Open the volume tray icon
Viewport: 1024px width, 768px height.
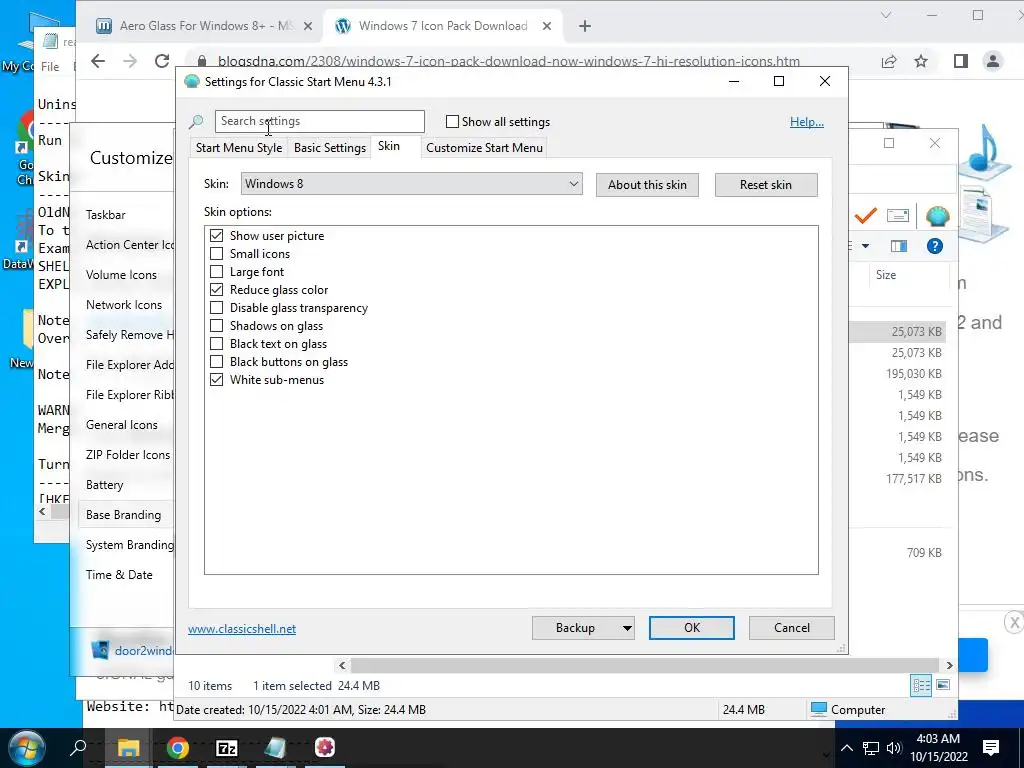[x=894, y=748]
